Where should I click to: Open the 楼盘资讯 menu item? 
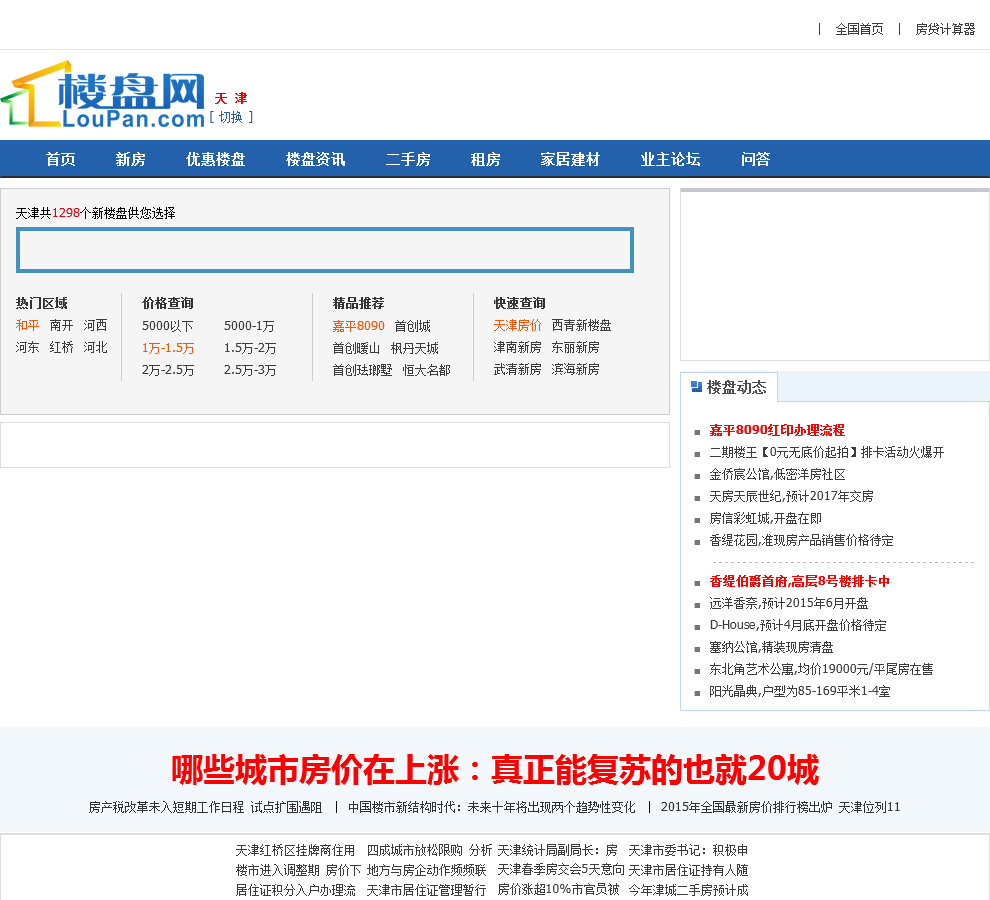coord(315,159)
